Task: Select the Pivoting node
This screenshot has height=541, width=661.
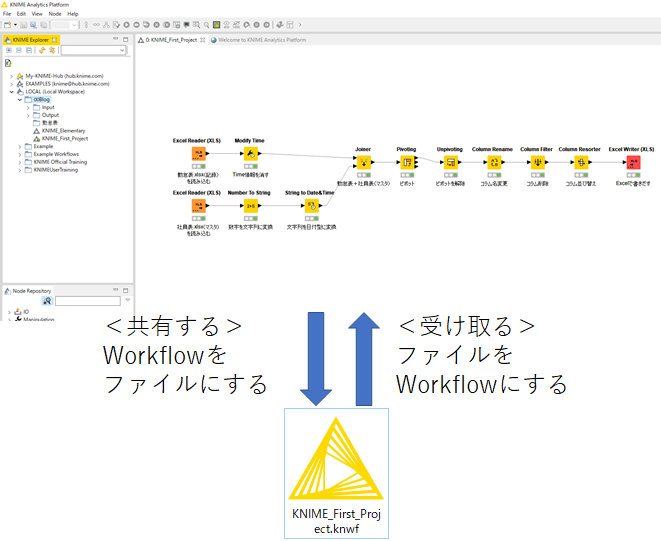Action: (407, 162)
